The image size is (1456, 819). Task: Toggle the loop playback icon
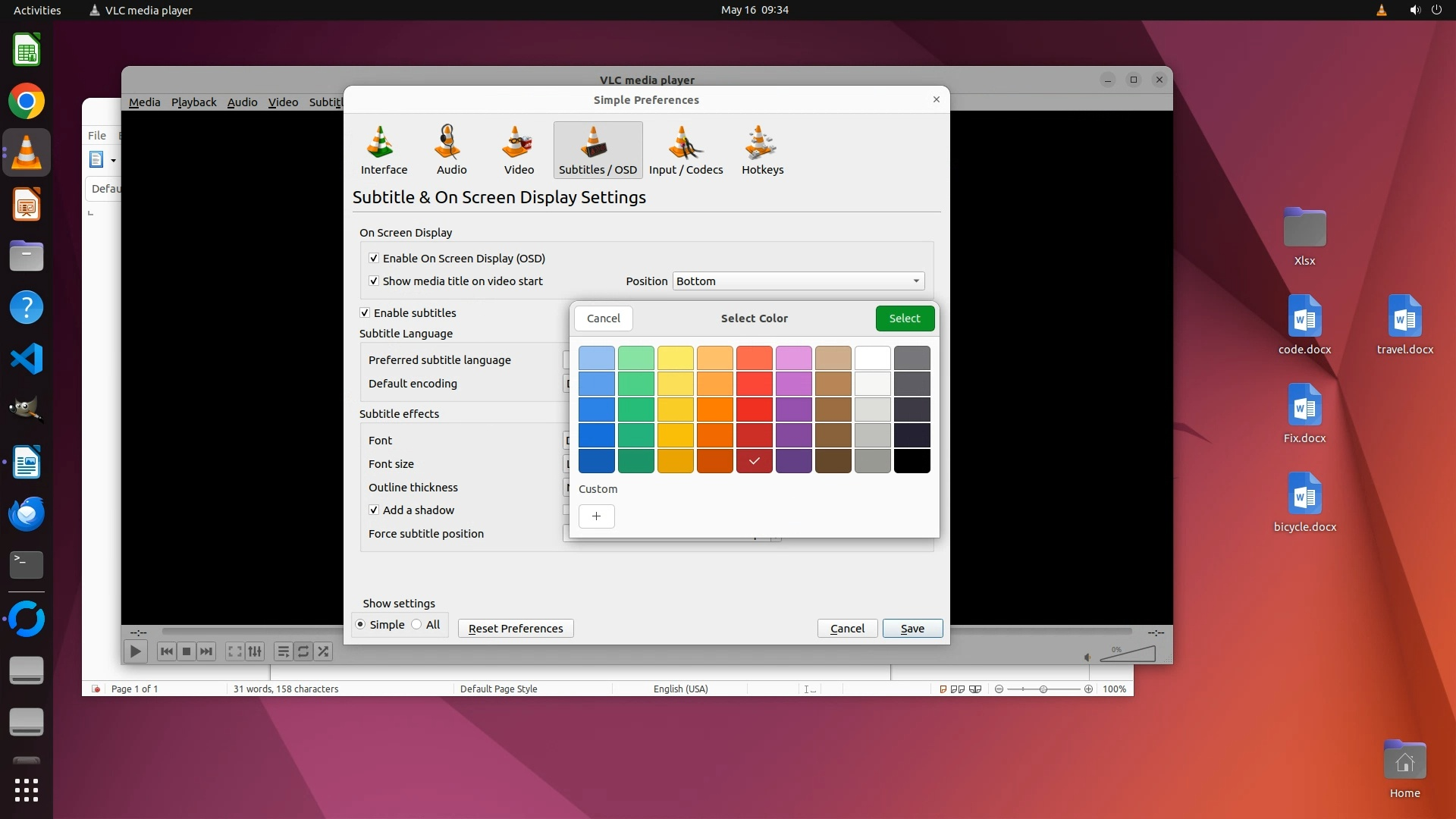(303, 651)
